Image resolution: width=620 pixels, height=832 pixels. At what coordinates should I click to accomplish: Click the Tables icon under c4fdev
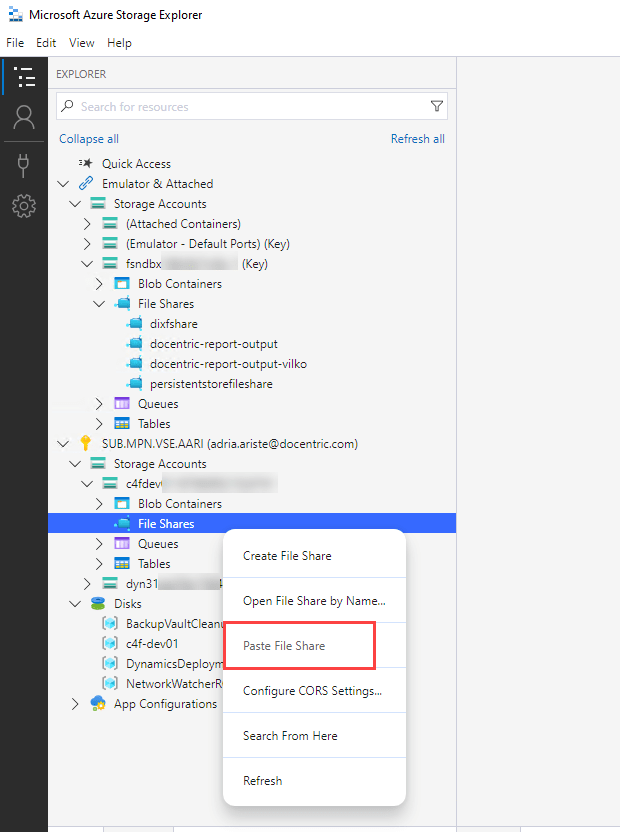click(x=122, y=564)
